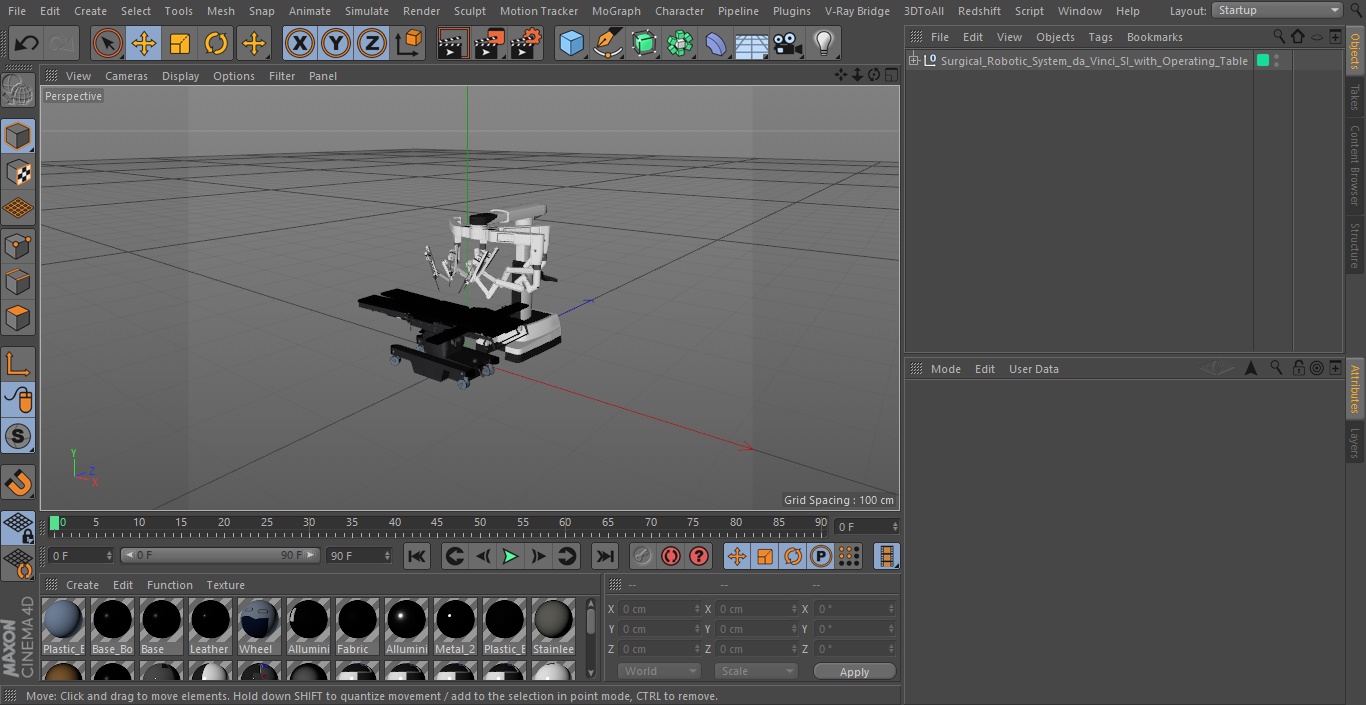Viewport: 1366px width, 705px height.
Task: Open the Render menu
Action: point(421,11)
